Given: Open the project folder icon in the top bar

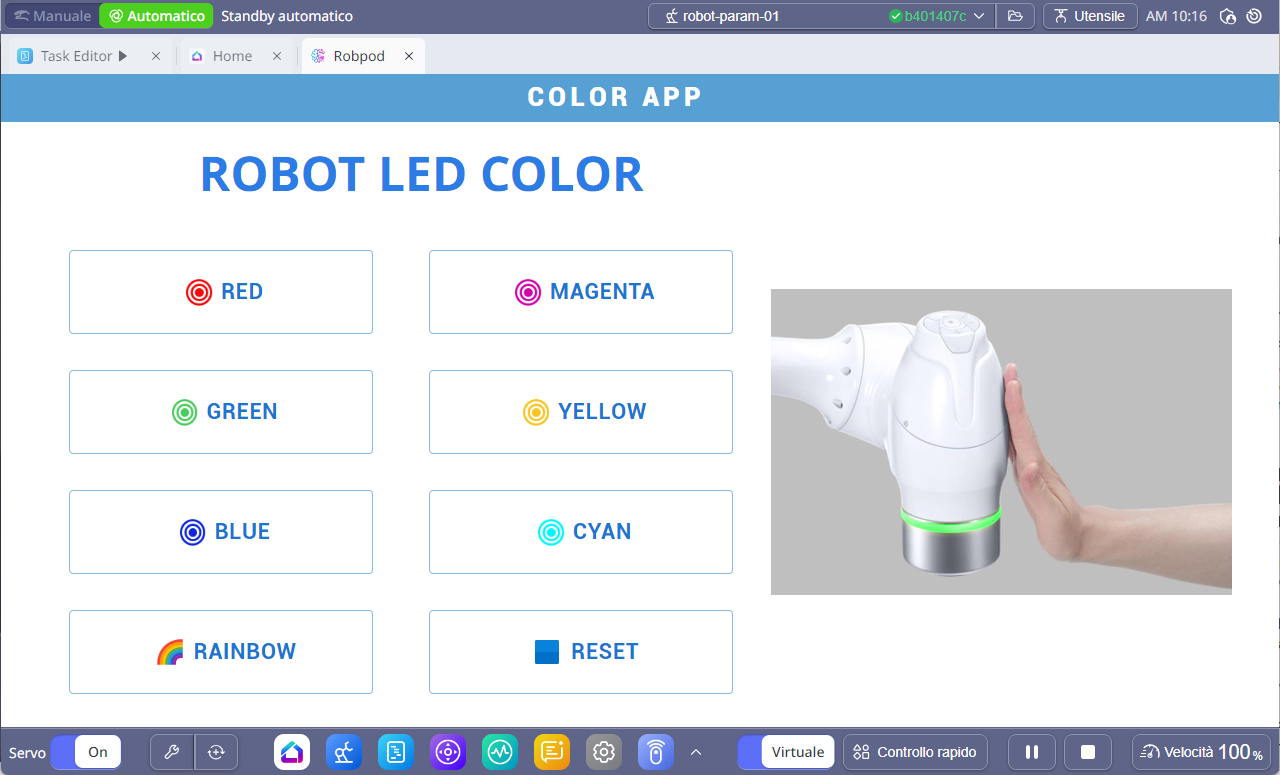Looking at the screenshot, I should click(1015, 16).
